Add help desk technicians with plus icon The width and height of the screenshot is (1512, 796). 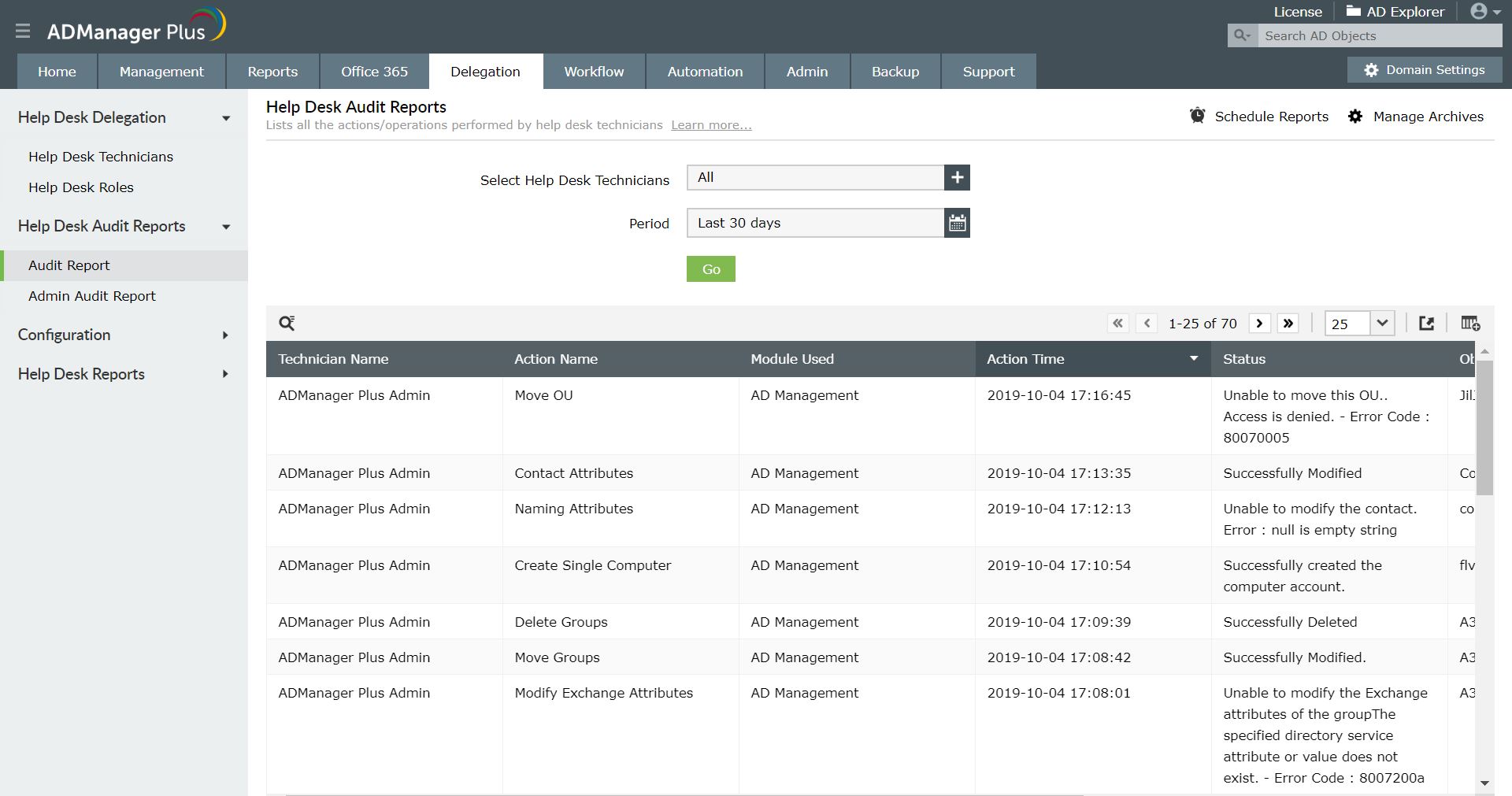(957, 178)
